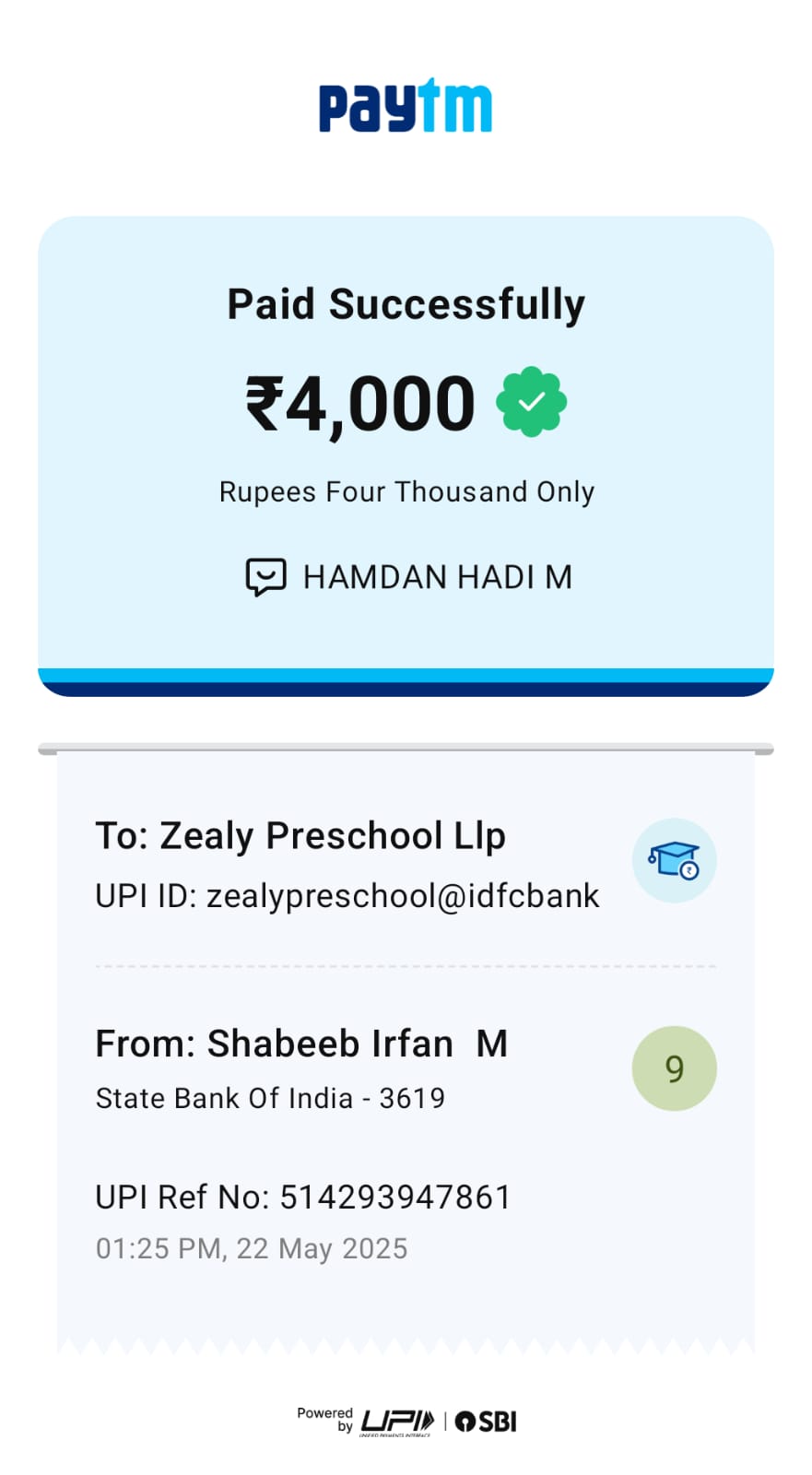Tap the 01:25 PM, 22 May 2025 timestamp

252,1248
